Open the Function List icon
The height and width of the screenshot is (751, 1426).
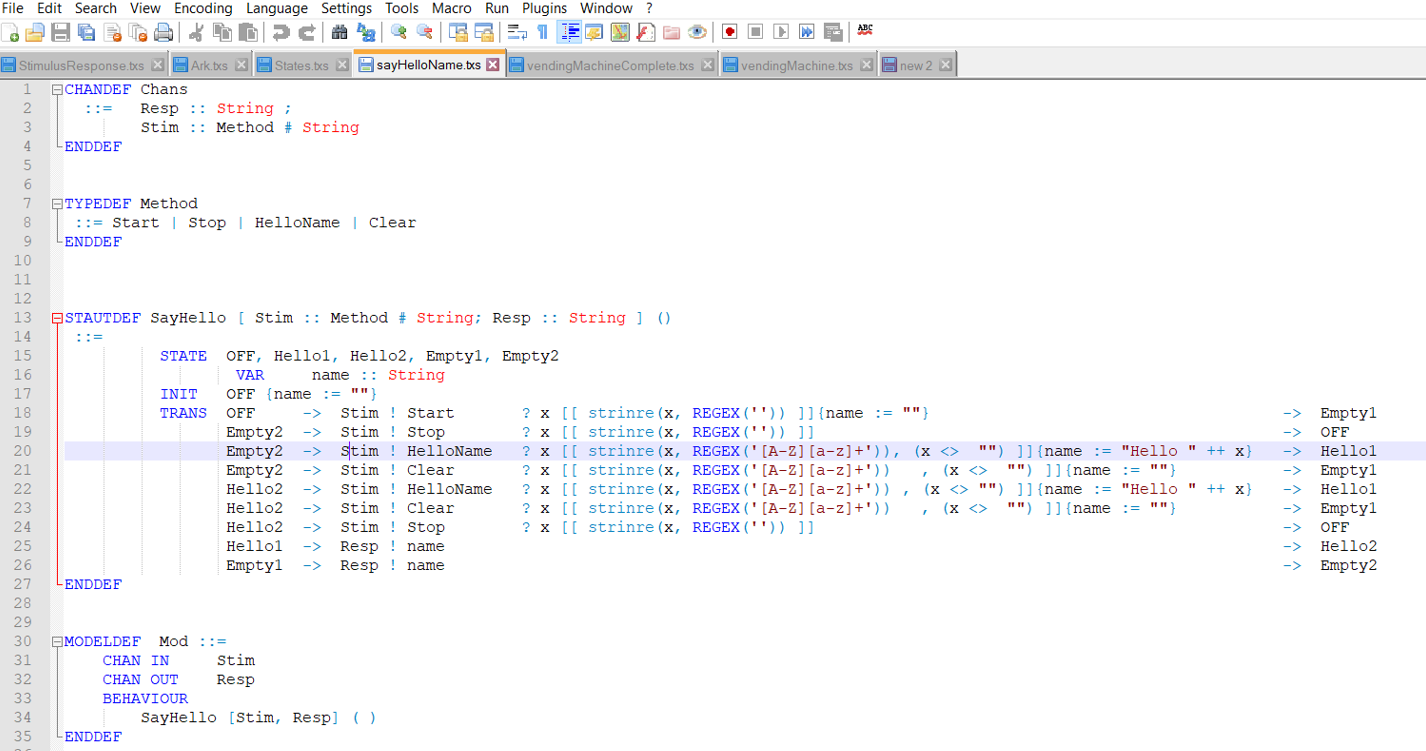click(646, 33)
